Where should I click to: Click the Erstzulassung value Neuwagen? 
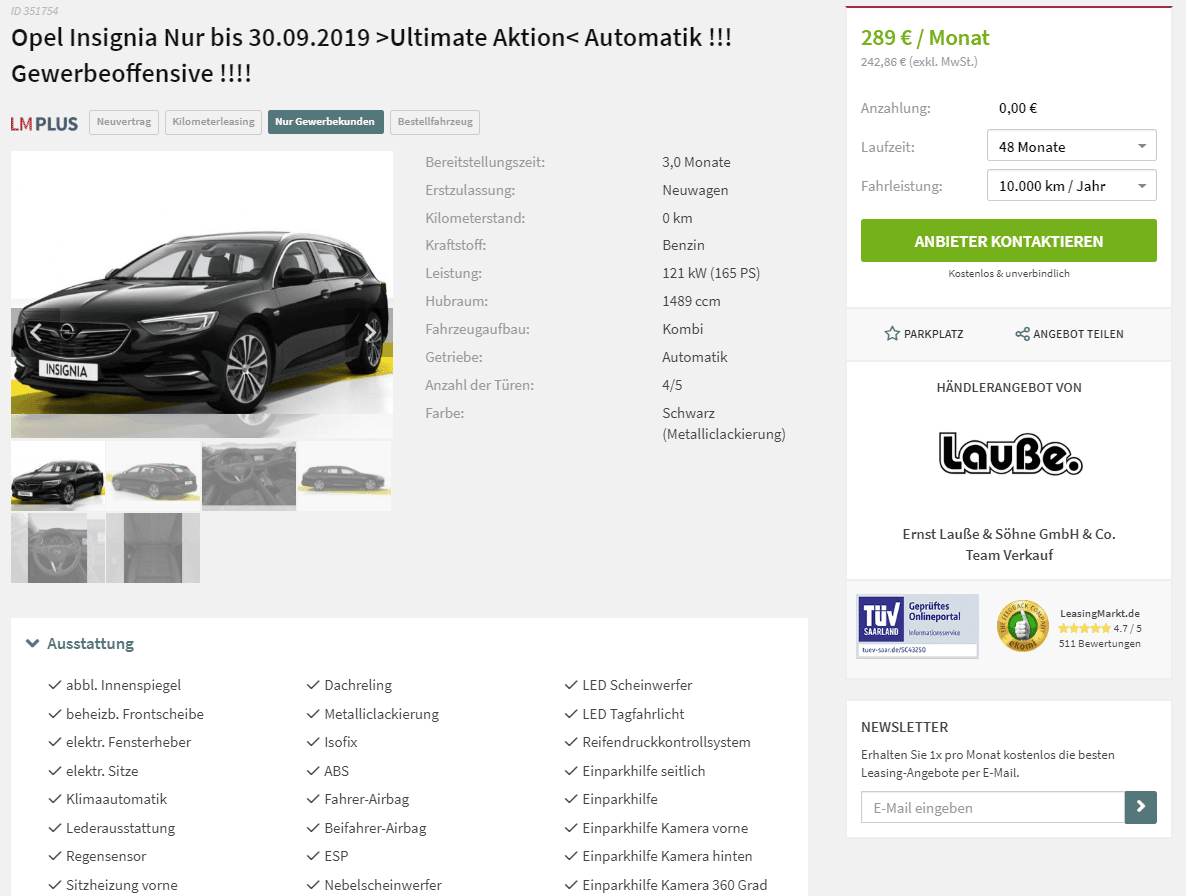tap(695, 190)
